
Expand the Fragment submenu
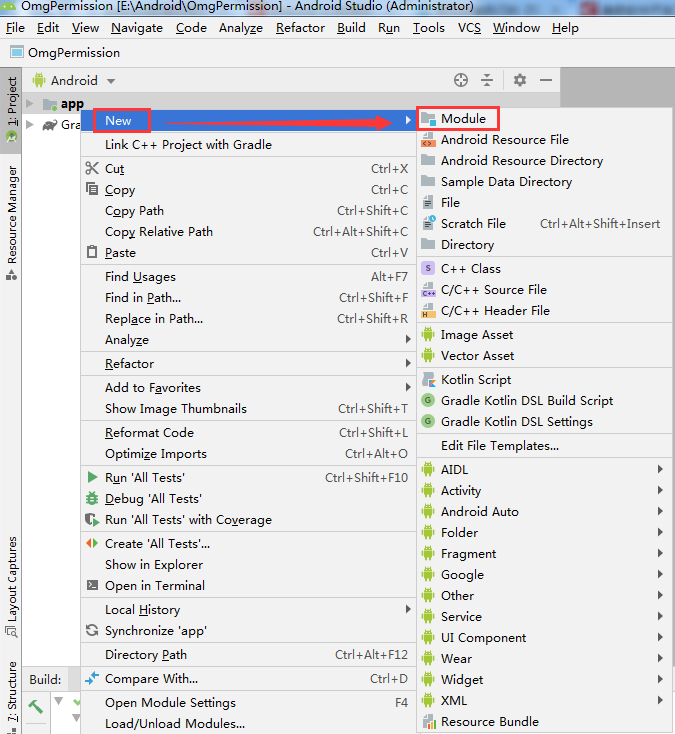tap(660, 553)
